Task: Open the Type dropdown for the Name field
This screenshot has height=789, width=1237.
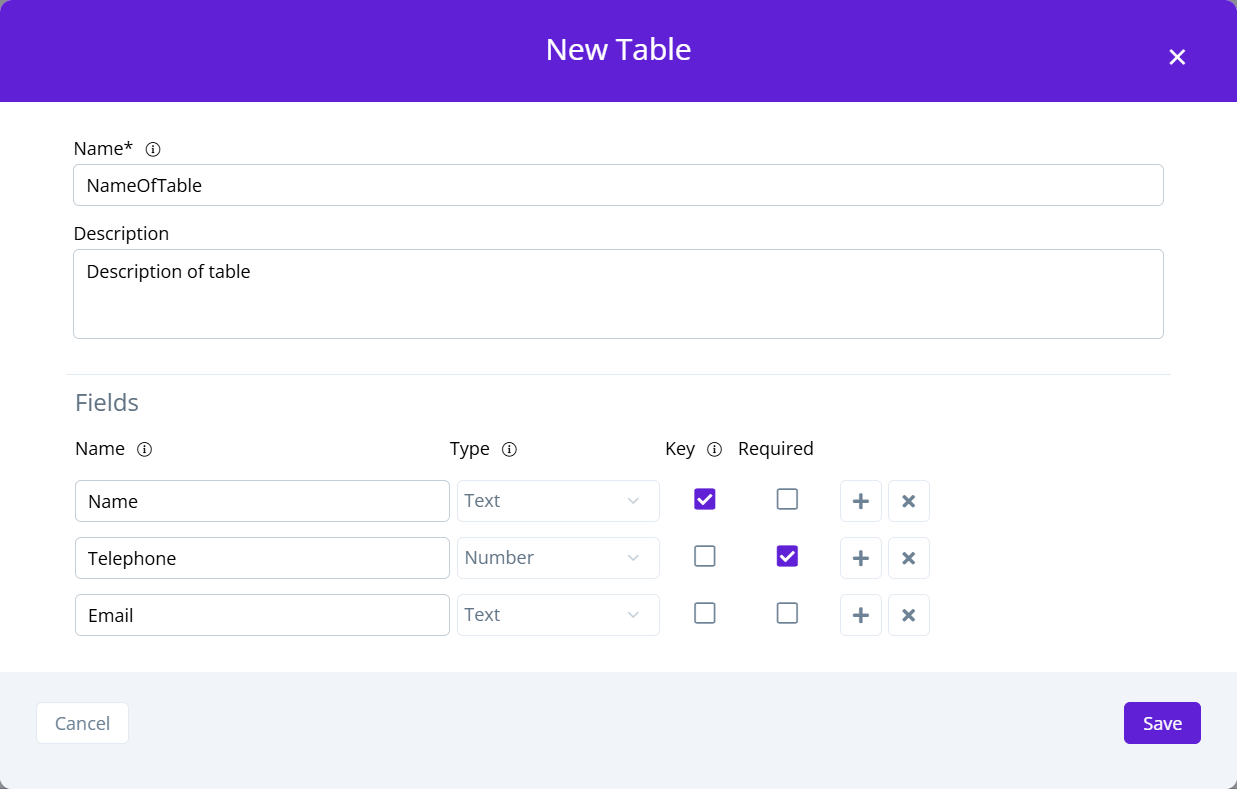Action: [x=557, y=501]
